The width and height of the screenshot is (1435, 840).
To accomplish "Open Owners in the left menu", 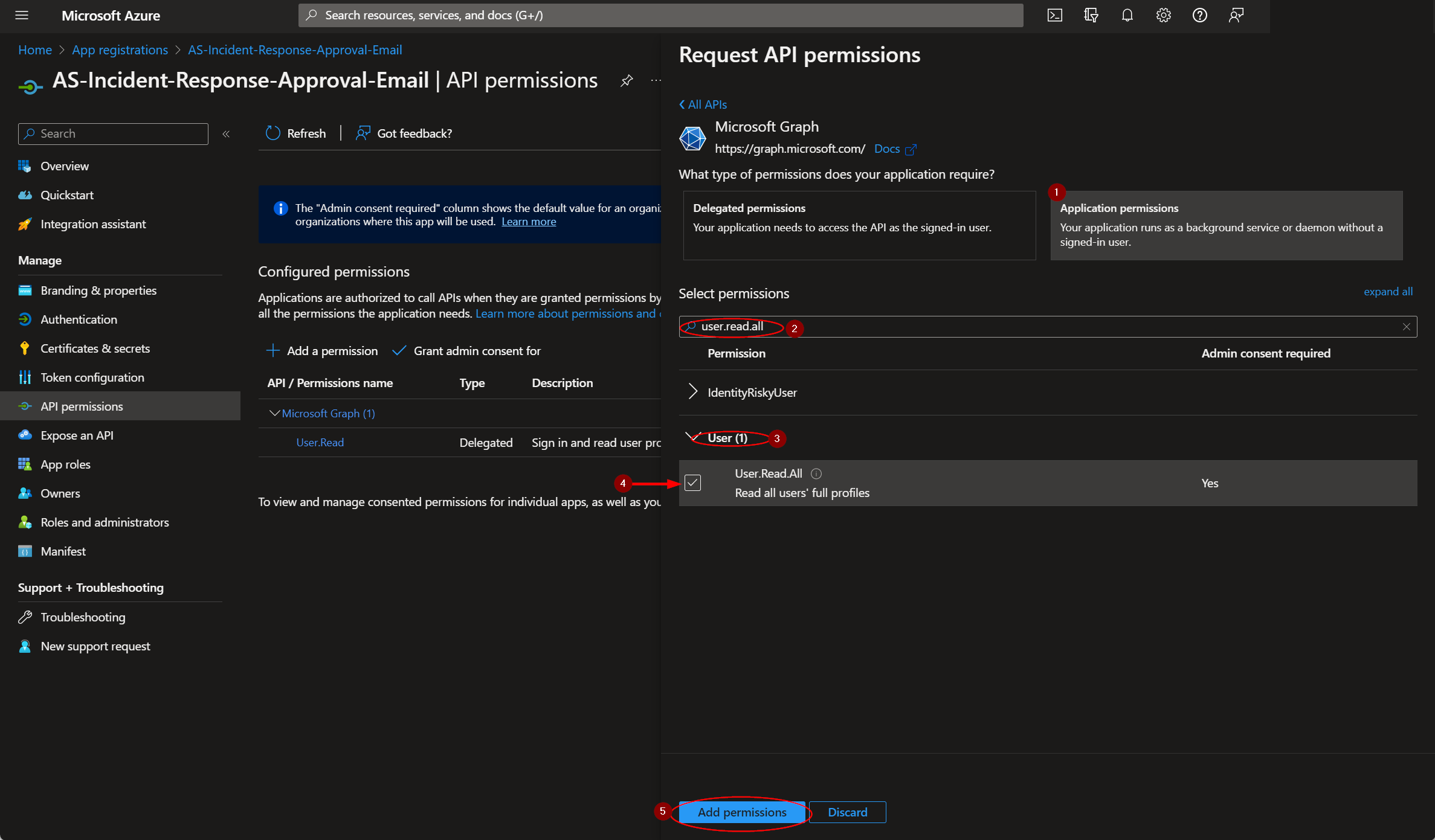I will [x=60, y=493].
